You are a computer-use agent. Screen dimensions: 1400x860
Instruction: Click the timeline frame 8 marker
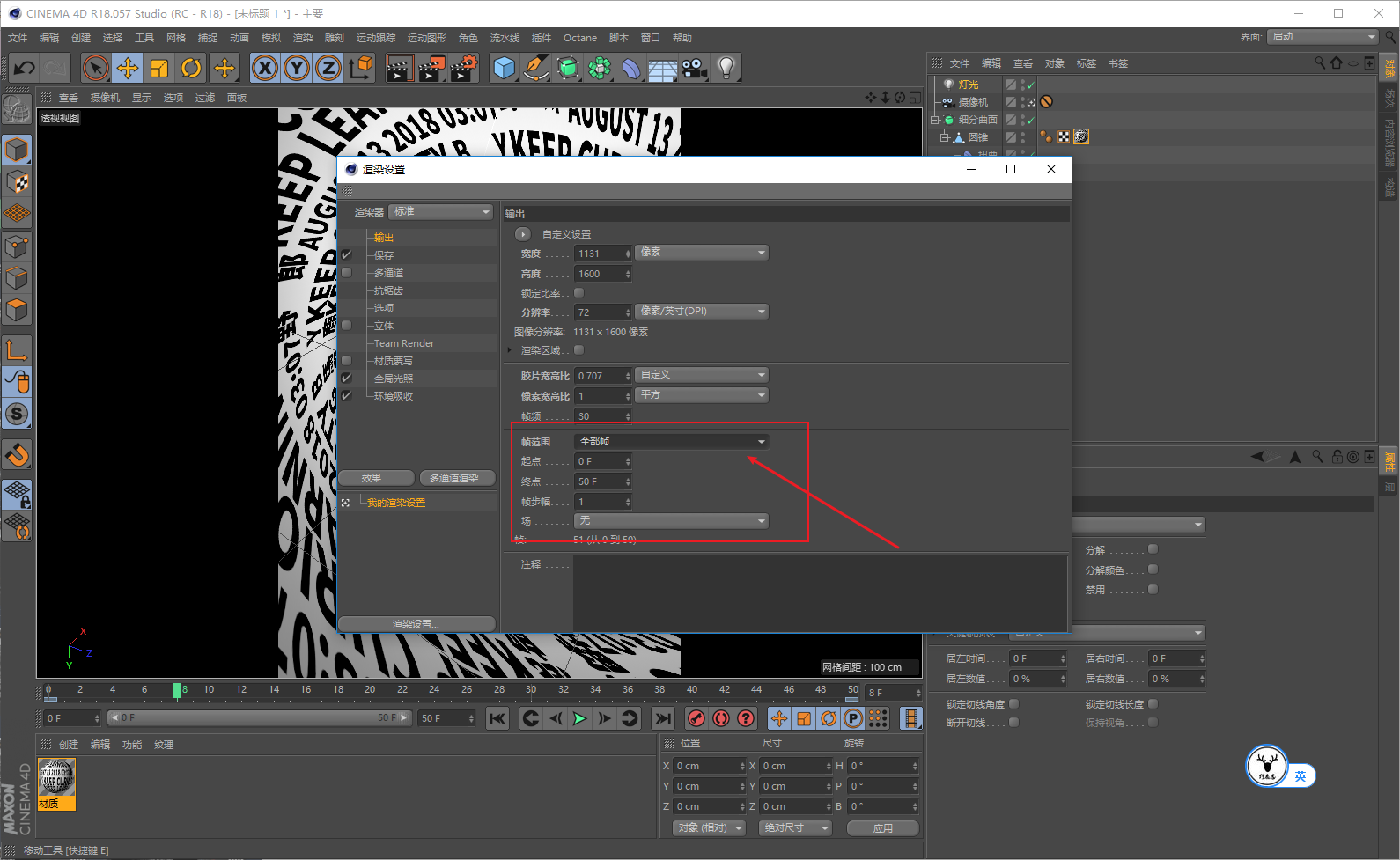click(177, 691)
